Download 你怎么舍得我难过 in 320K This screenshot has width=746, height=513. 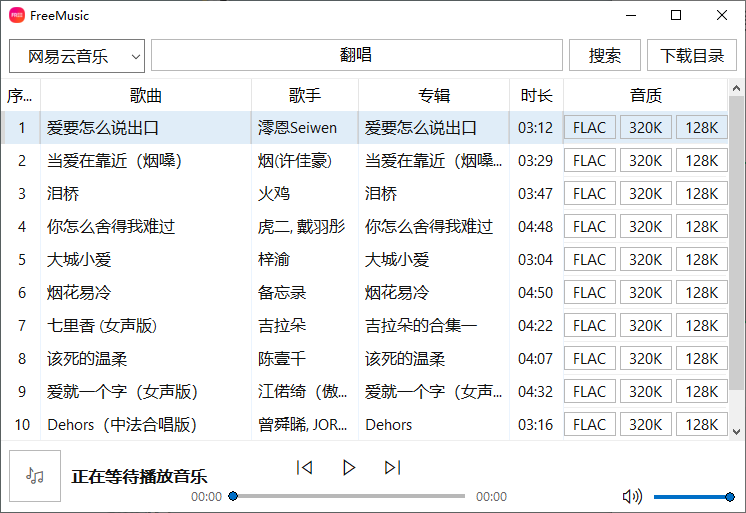(x=646, y=227)
